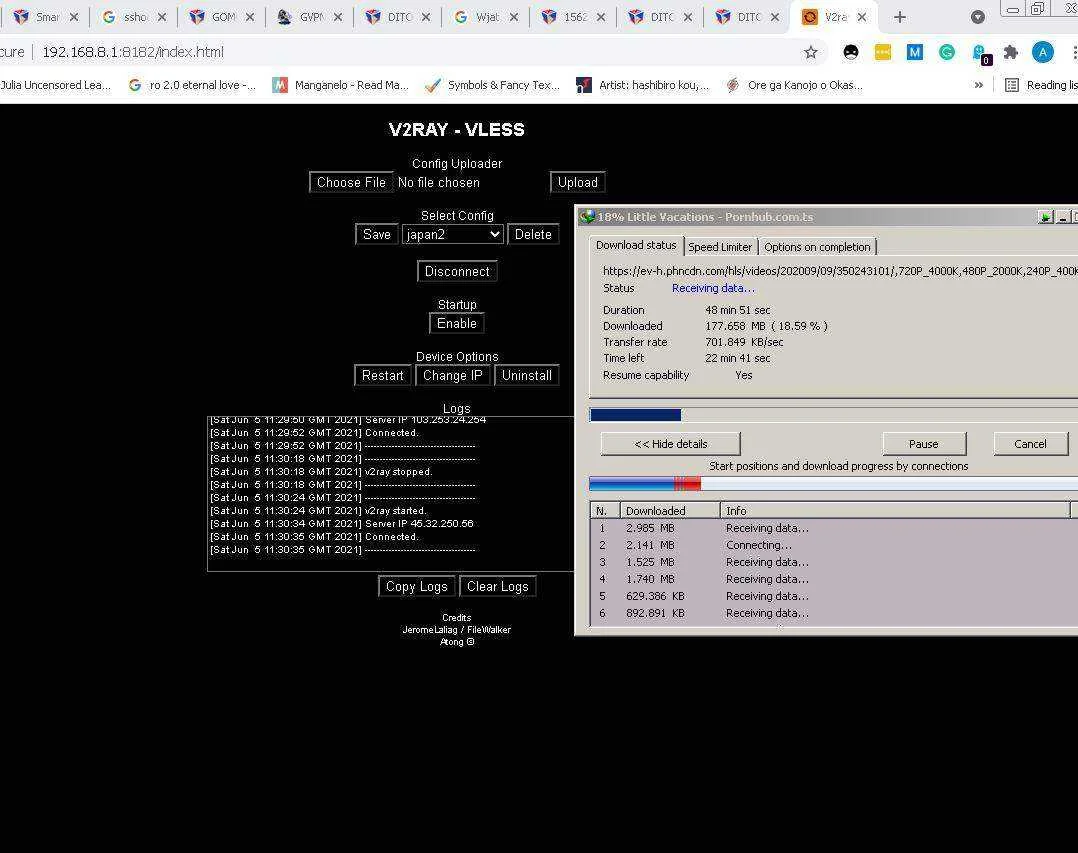This screenshot has width=1078, height=853.
Task: Open the Reading list
Action: tap(1041, 85)
